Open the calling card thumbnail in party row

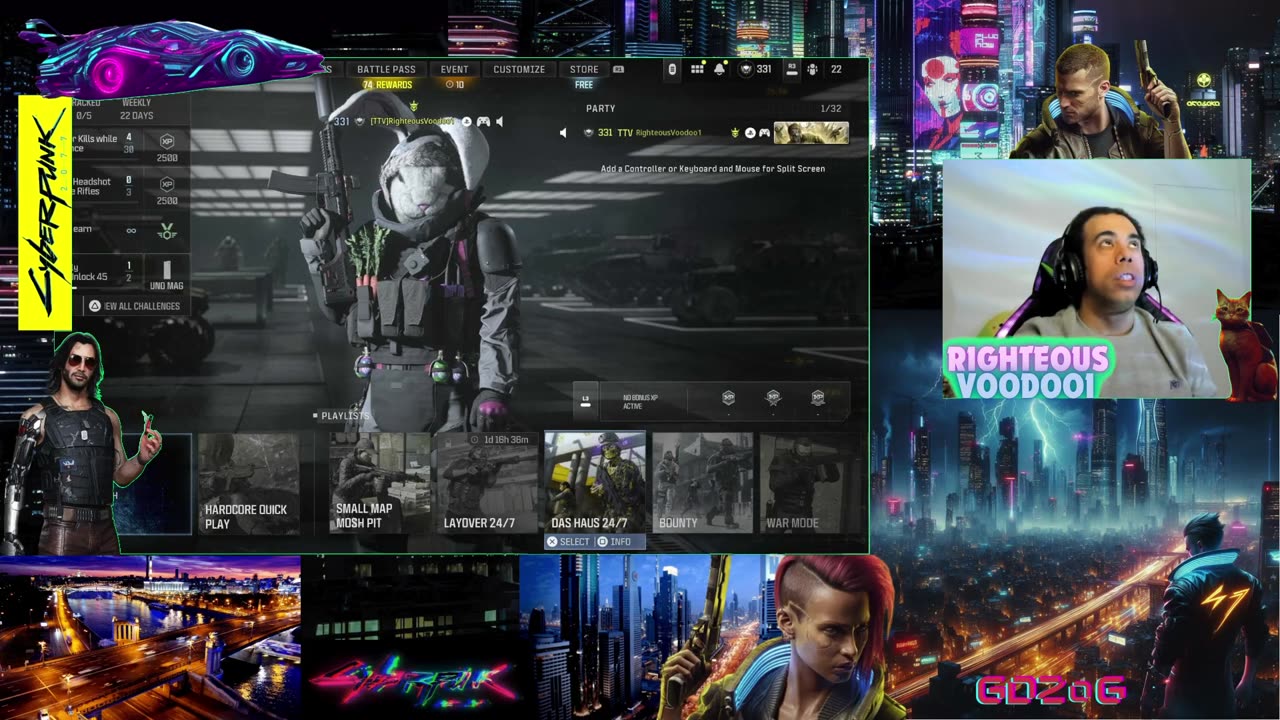point(811,133)
